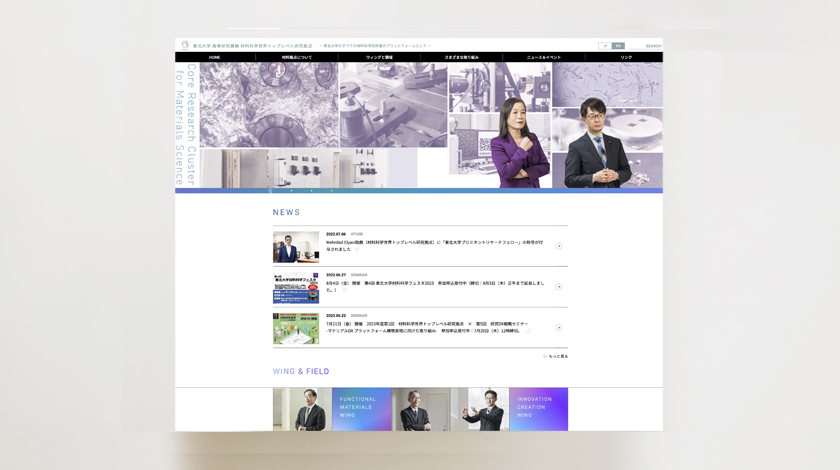Open the さまざまな取り組み menu item

pos(462,57)
